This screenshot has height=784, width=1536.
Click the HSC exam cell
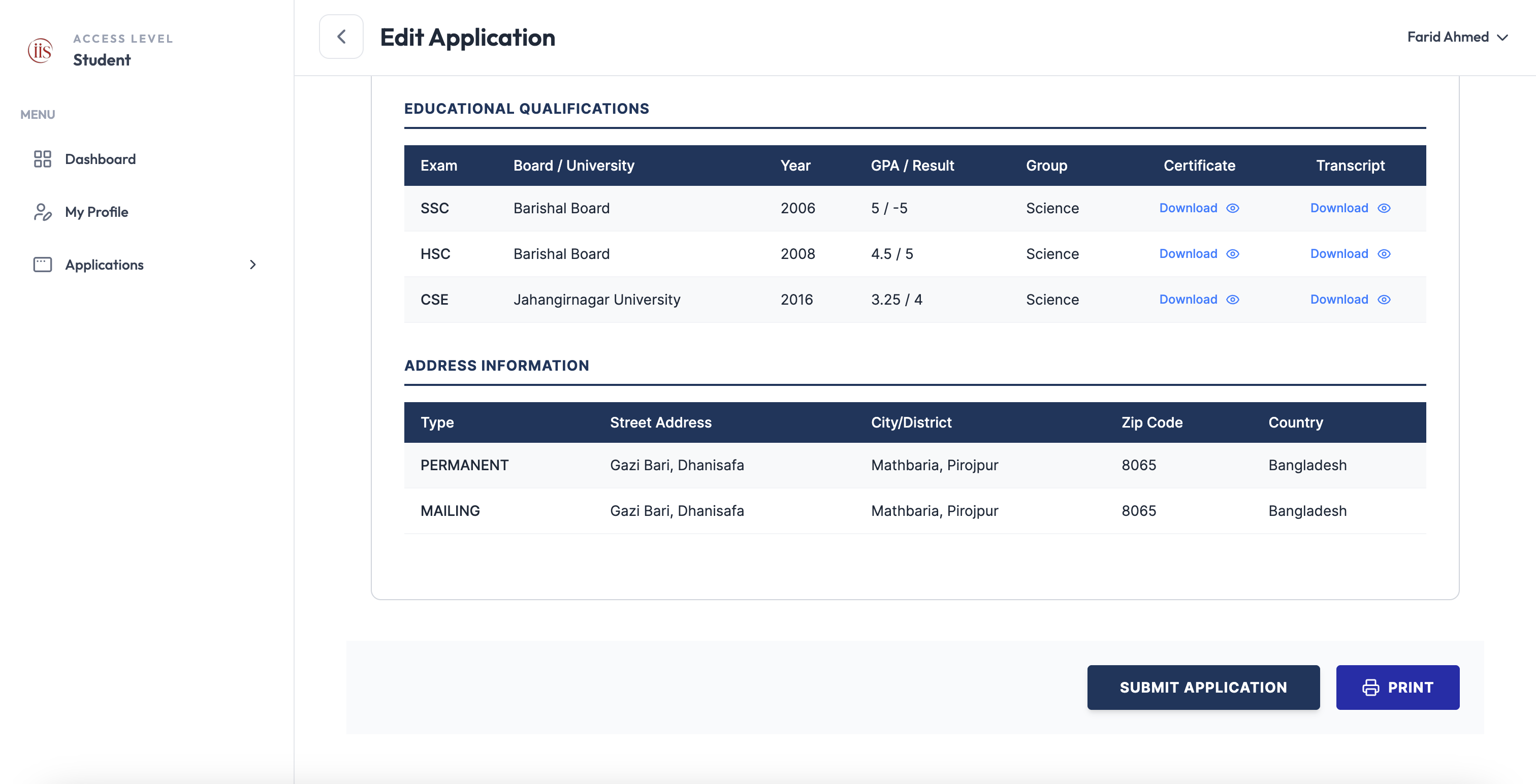pyautogui.click(x=435, y=254)
